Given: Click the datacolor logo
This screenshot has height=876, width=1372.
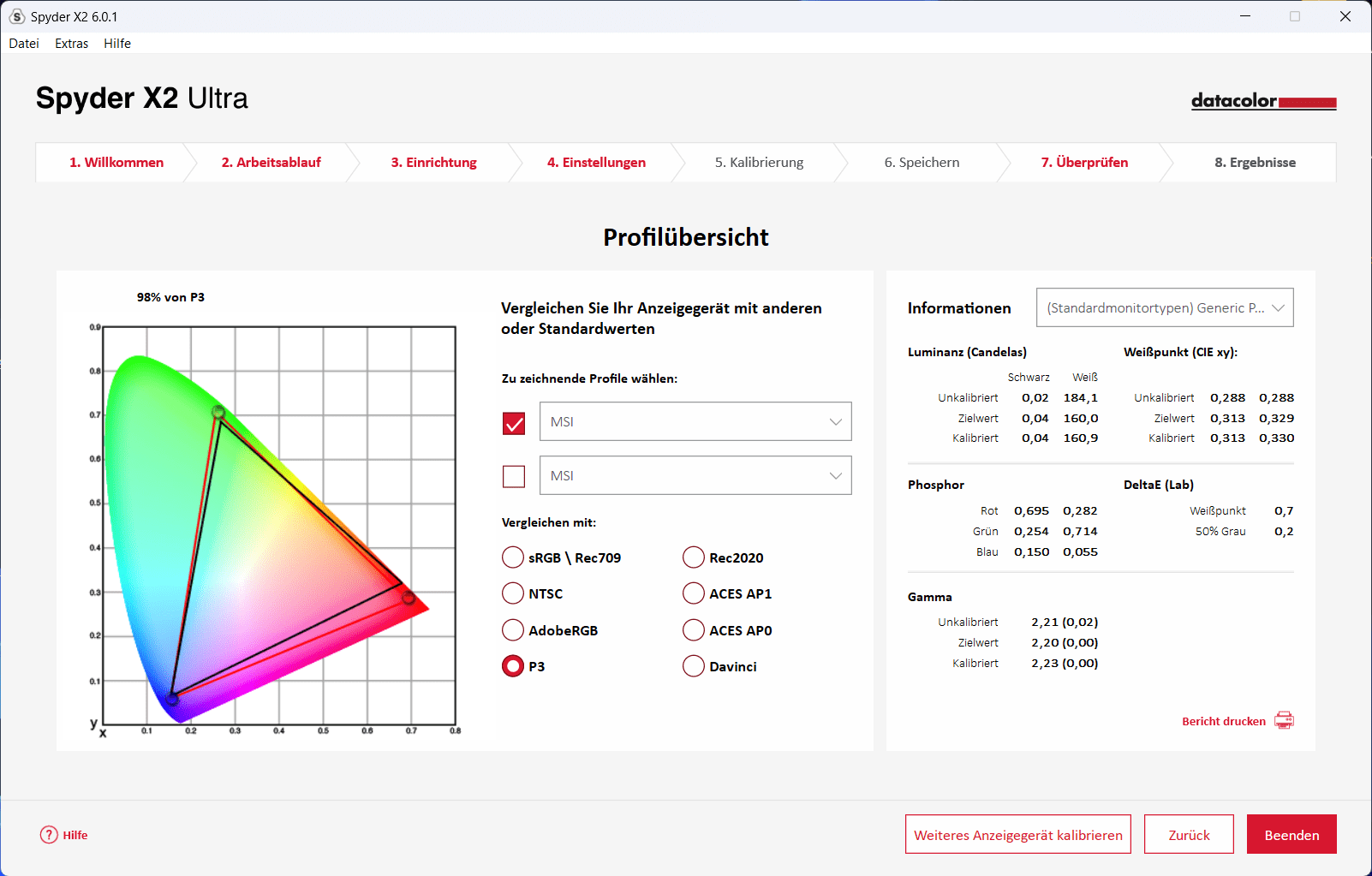Looking at the screenshot, I should point(1263,101).
